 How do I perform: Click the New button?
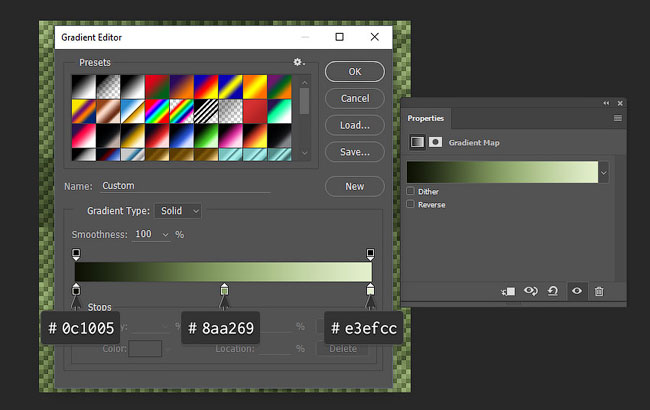click(x=354, y=187)
